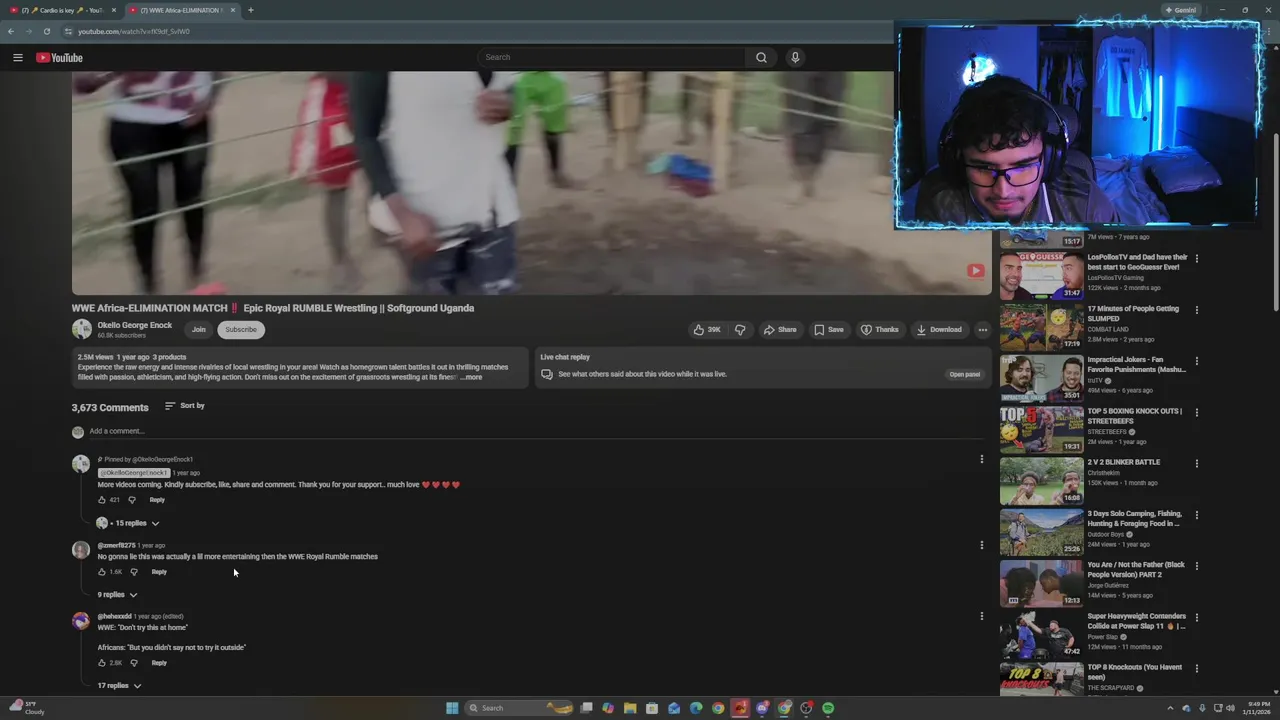Expand the 9 replies thread

click(117, 595)
